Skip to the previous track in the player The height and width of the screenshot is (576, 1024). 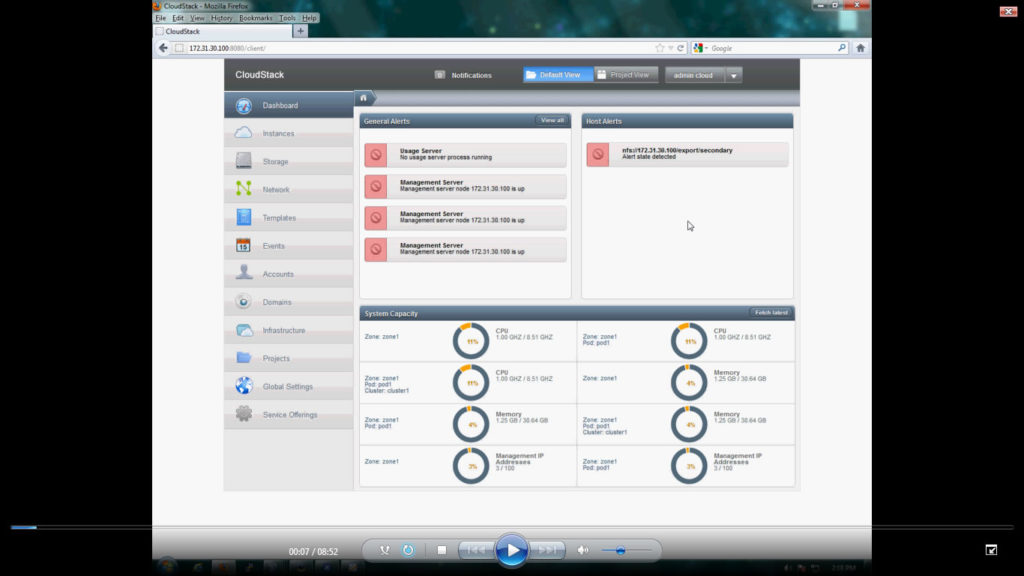click(x=476, y=551)
